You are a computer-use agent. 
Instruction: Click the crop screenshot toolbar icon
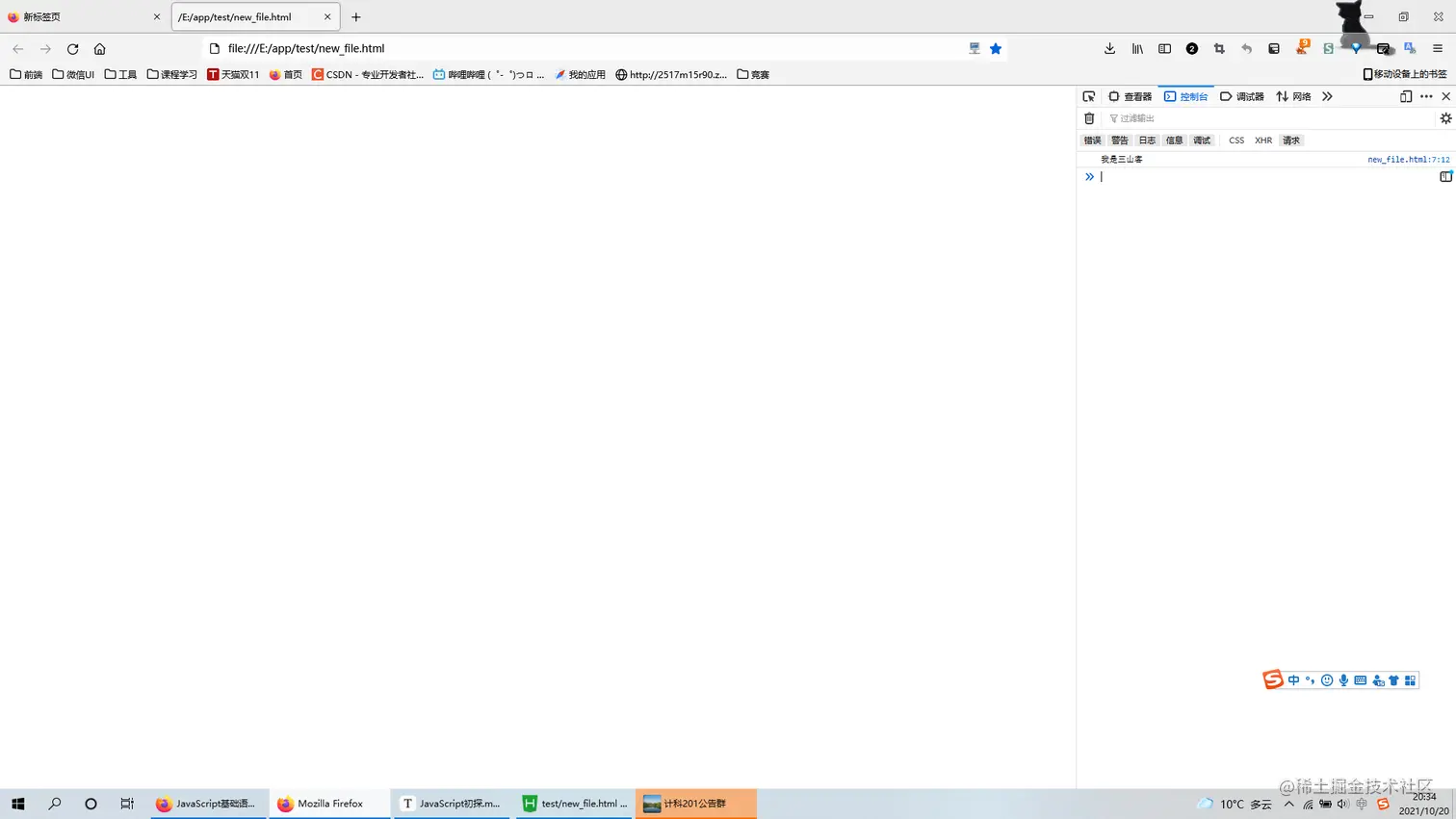coord(1219,48)
